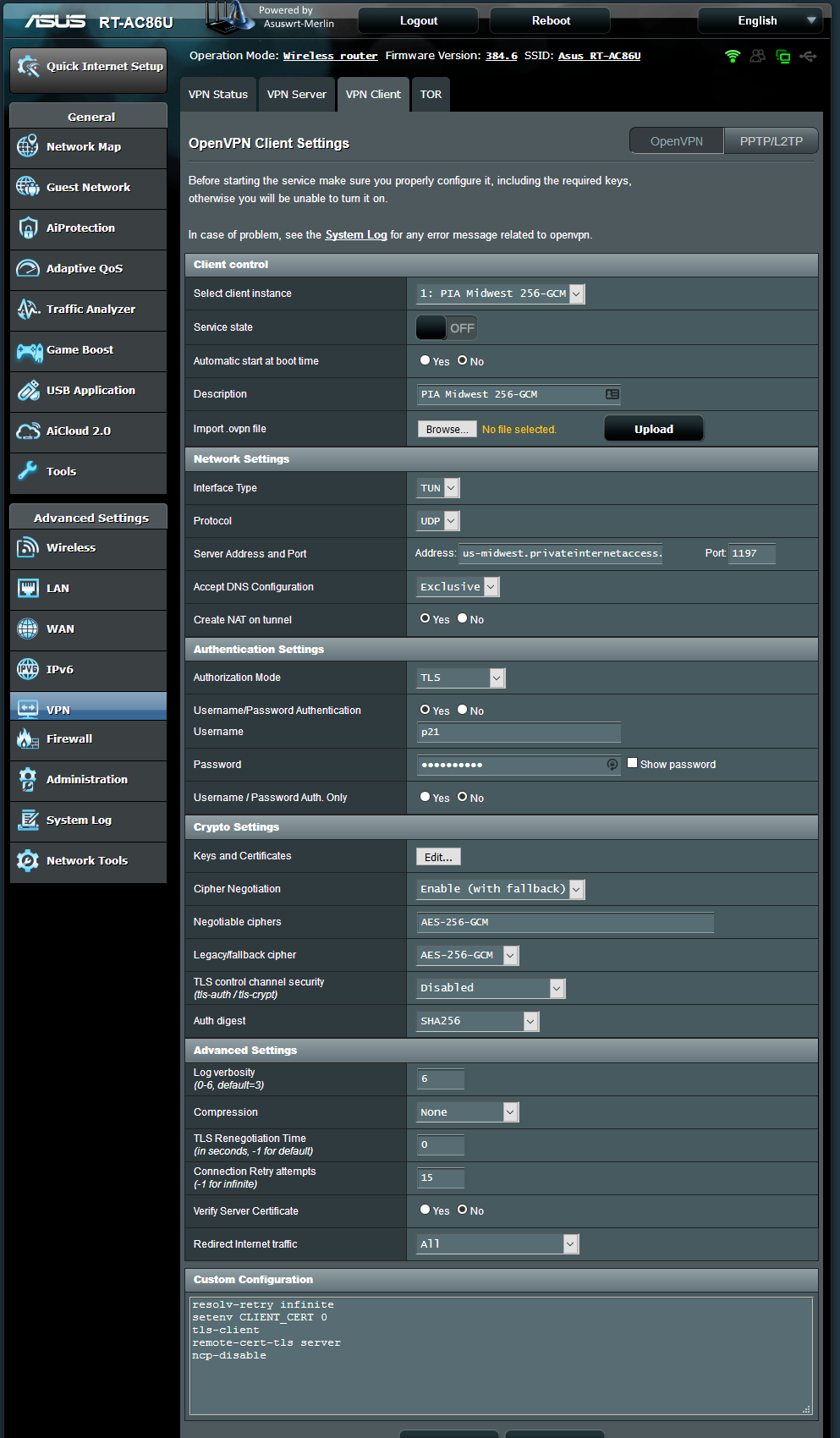Open the VPN Client tab
The image size is (840, 1438).
(x=373, y=95)
